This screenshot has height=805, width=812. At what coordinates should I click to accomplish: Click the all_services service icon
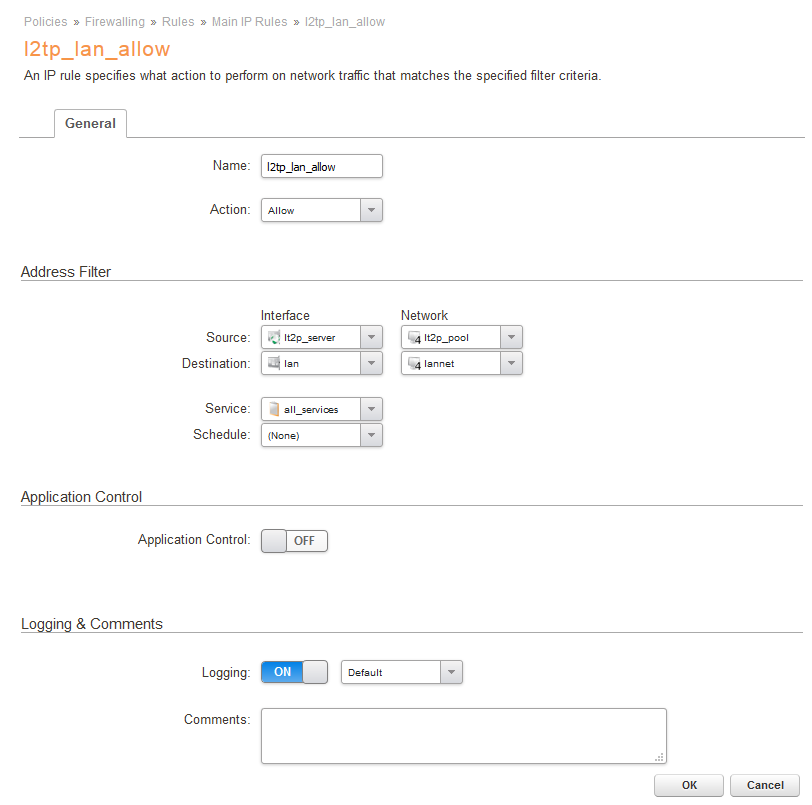click(x=274, y=409)
